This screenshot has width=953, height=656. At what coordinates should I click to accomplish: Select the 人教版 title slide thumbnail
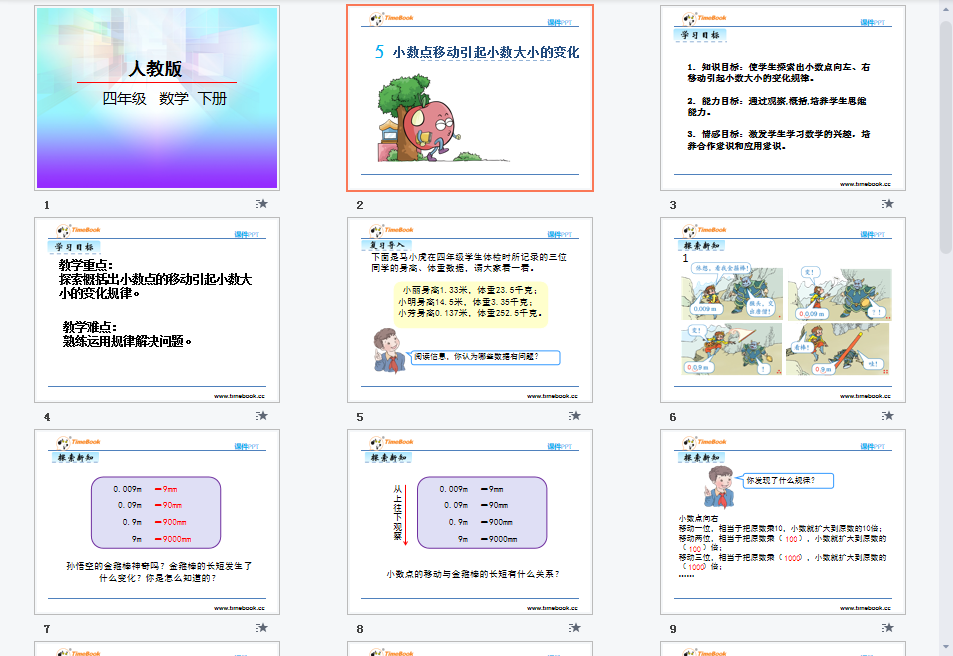(x=157, y=98)
